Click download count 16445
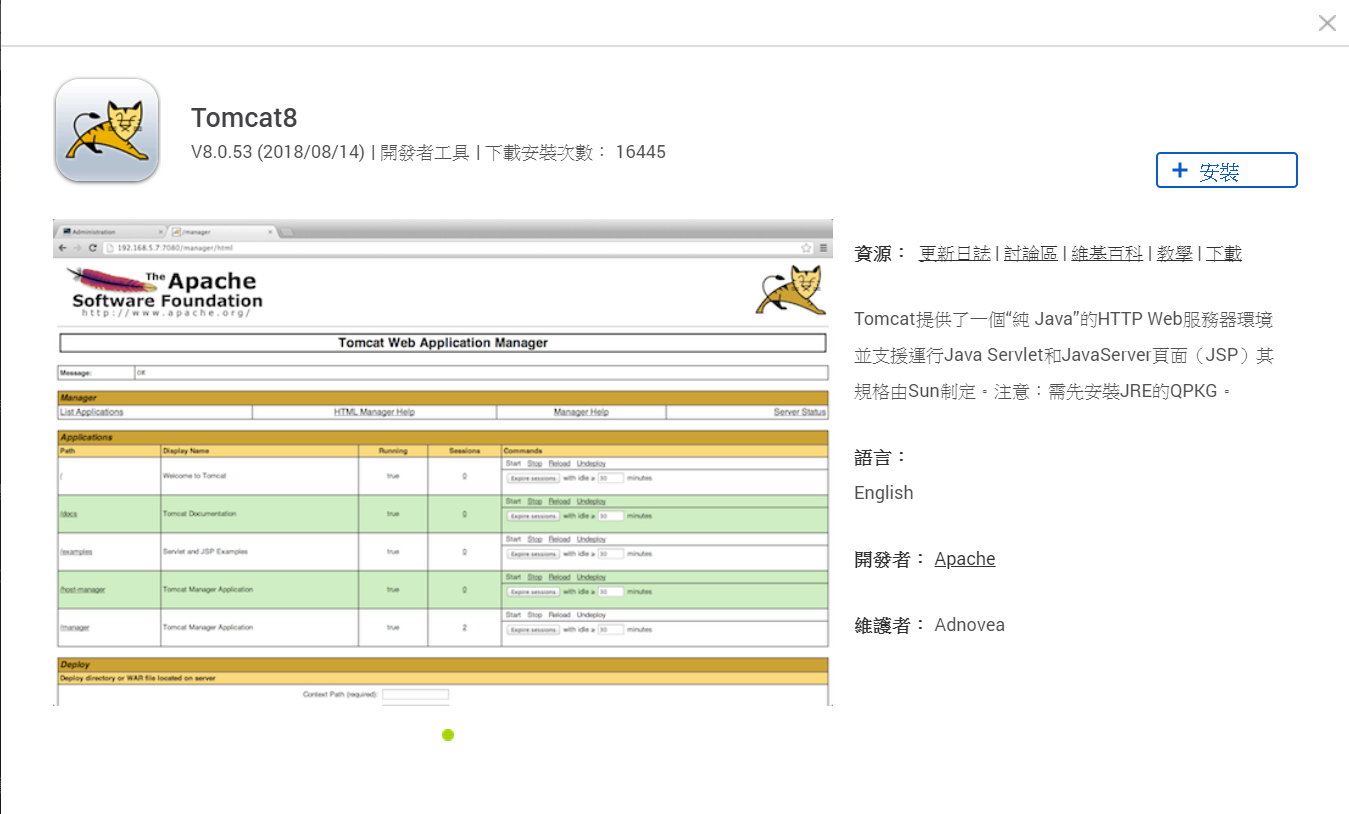Image resolution: width=1349 pixels, height=814 pixels. point(641,153)
